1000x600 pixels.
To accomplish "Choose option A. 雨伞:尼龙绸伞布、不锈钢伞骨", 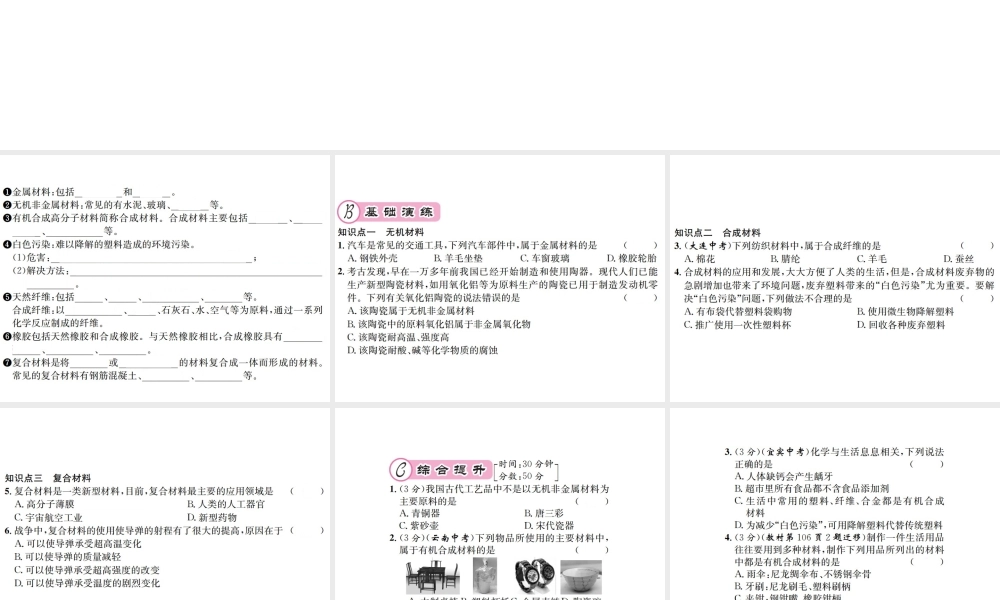I will [803, 574].
